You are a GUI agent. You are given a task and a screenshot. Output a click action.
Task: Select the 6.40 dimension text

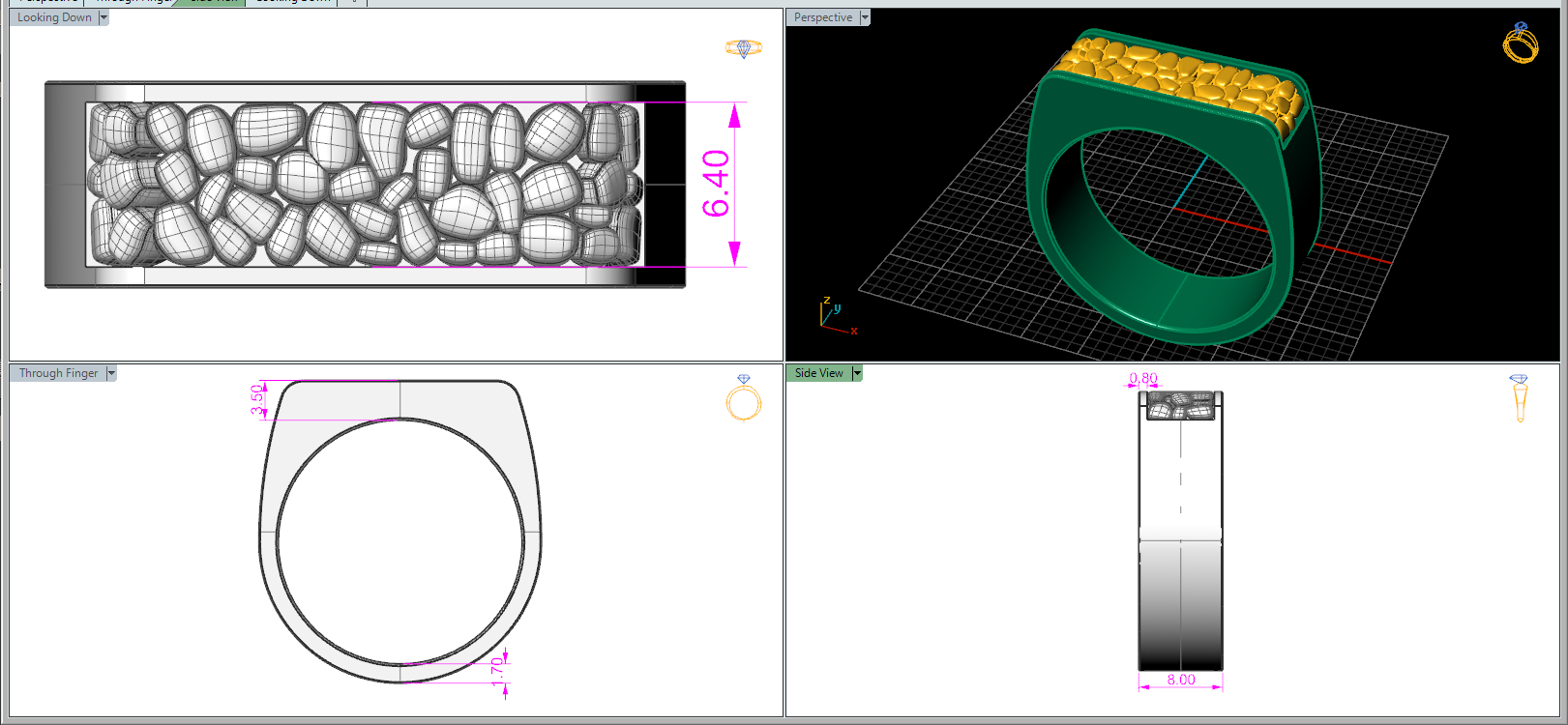click(x=716, y=184)
